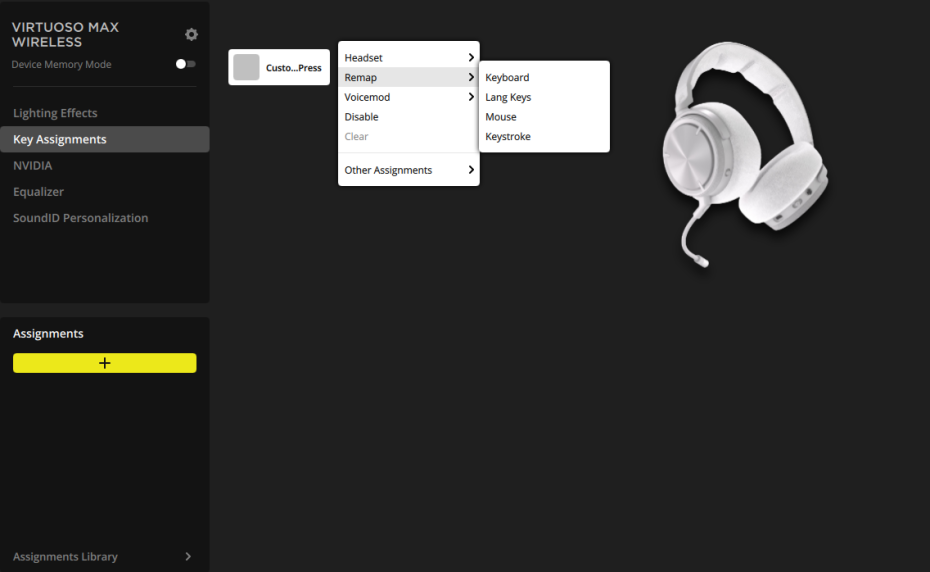This screenshot has height=572, width=930.
Task: Expand Remap submenu arrow
Action: click(471, 77)
